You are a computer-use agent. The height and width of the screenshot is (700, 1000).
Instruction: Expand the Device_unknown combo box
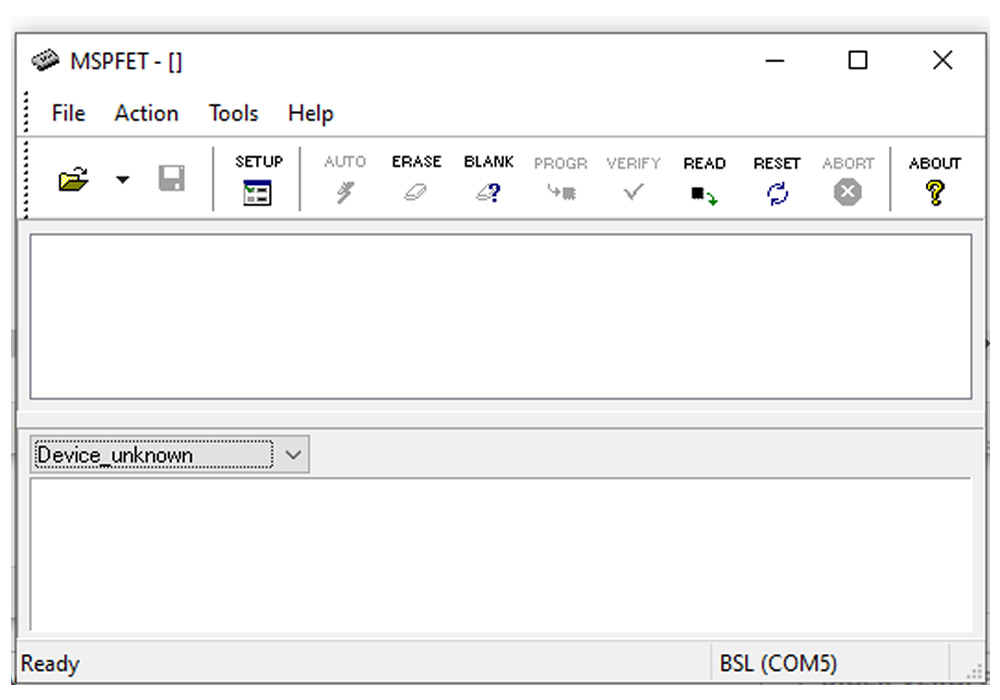(x=293, y=455)
